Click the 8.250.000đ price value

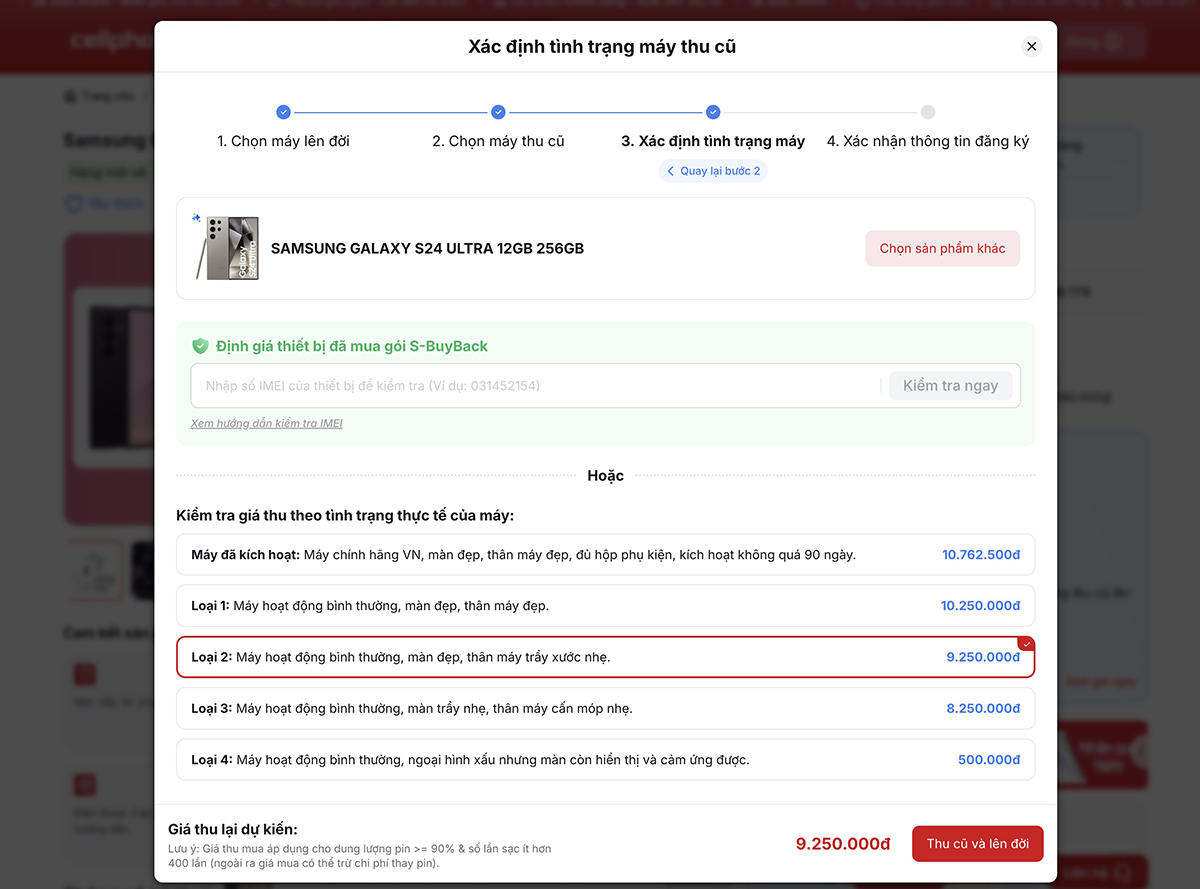point(984,708)
